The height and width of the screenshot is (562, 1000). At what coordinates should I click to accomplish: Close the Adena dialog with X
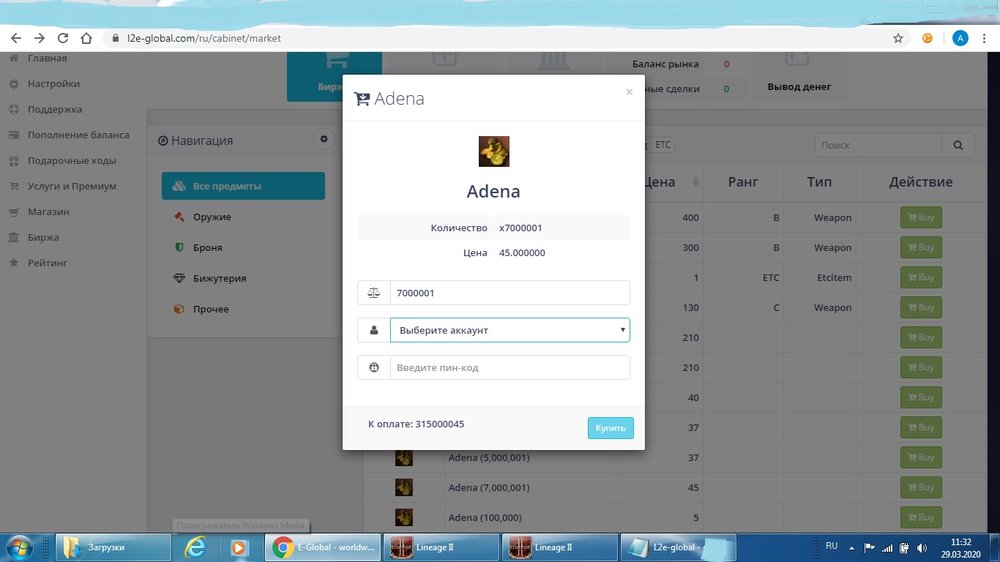click(629, 92)
